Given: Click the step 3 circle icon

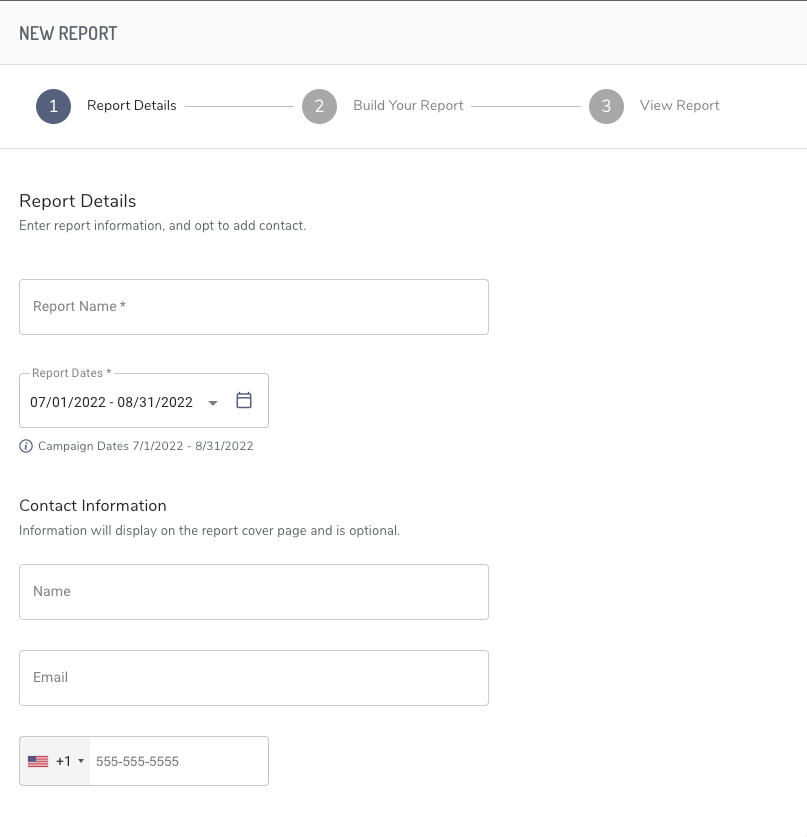Looking at the screenshot, I should click(606, 106).
